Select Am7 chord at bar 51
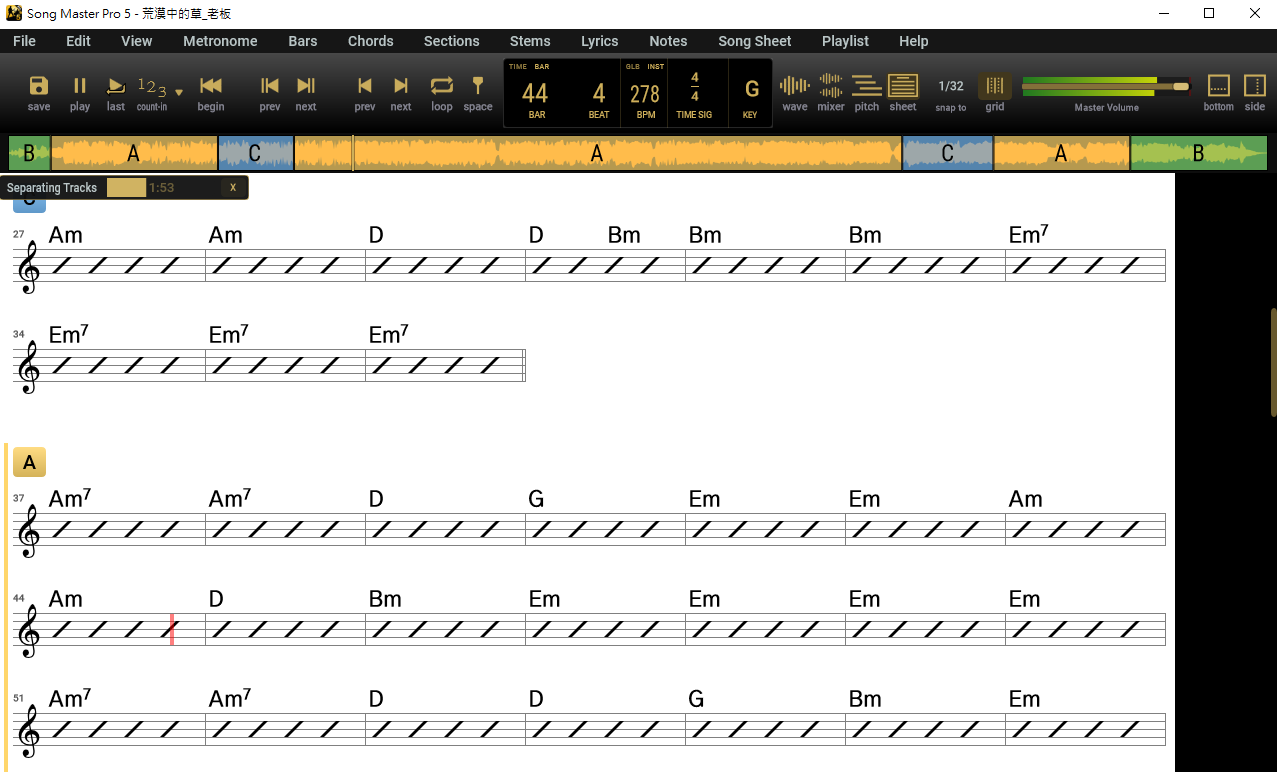1277x772 pixels. (x=70, y=698)
